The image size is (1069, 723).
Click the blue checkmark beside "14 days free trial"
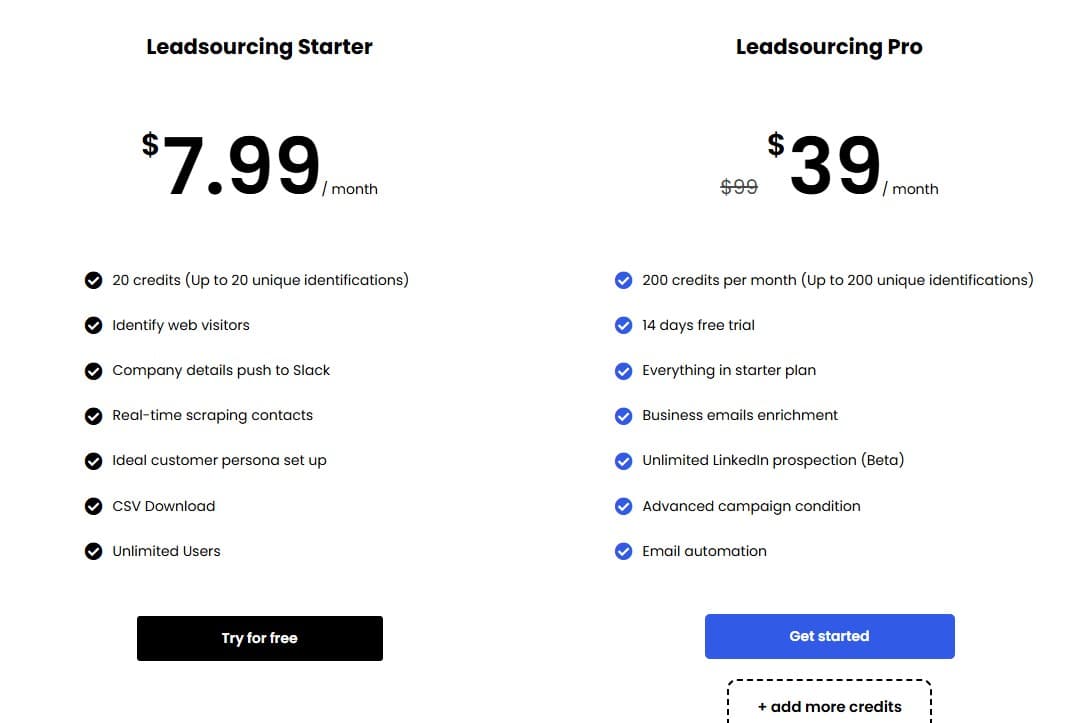[623, 325]
